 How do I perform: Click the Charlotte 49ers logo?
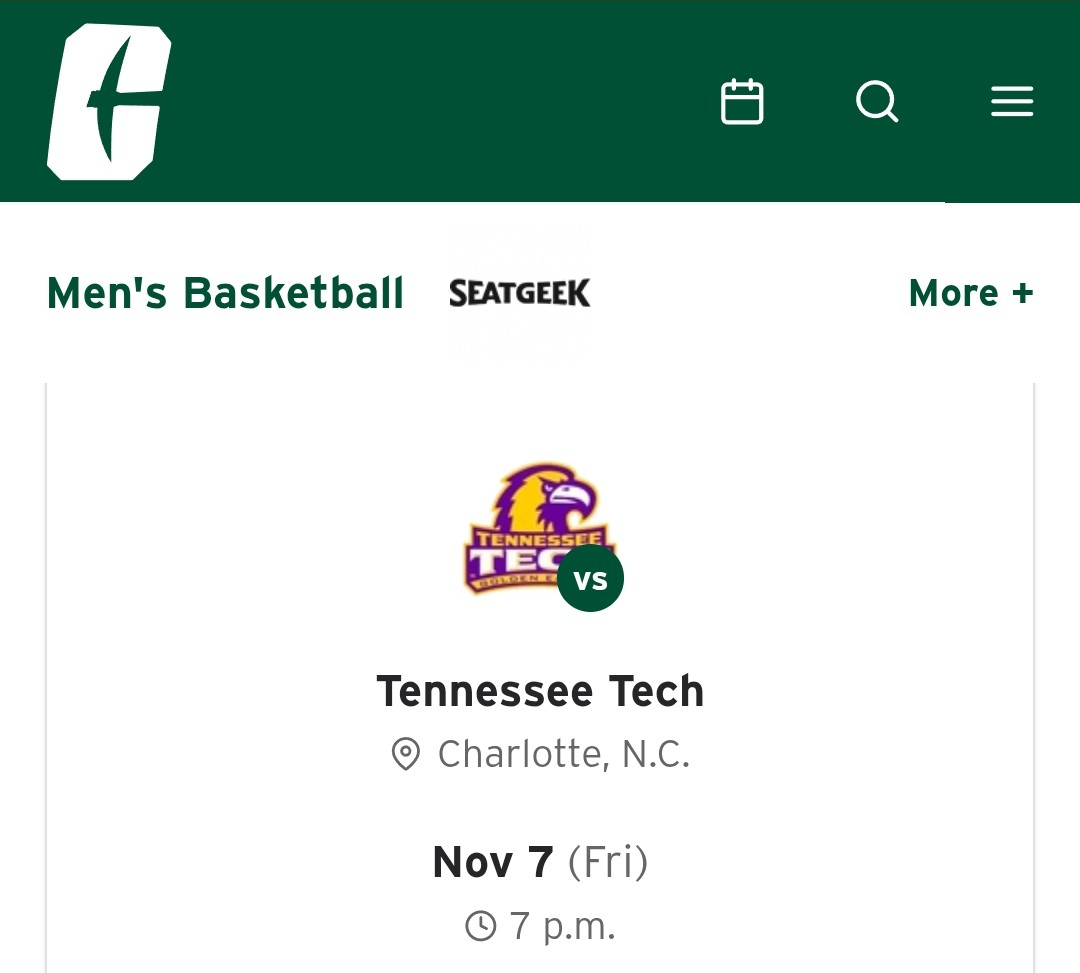tap(109, 102)
